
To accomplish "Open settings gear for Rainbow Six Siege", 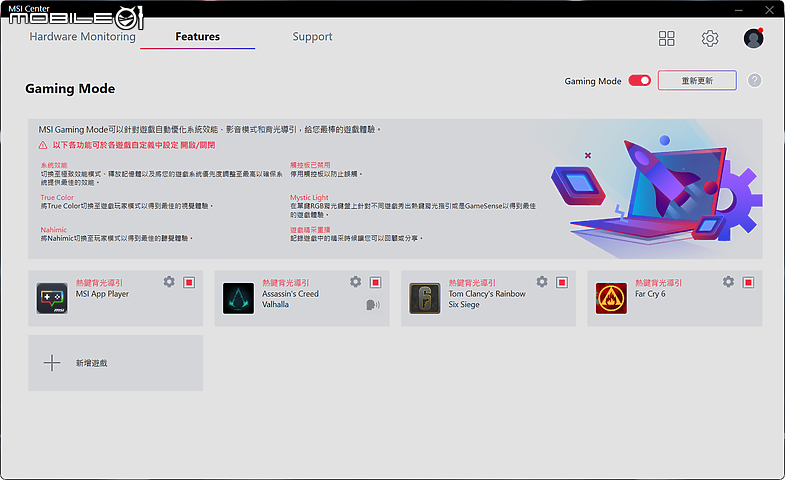I will (x=542, y=282).
